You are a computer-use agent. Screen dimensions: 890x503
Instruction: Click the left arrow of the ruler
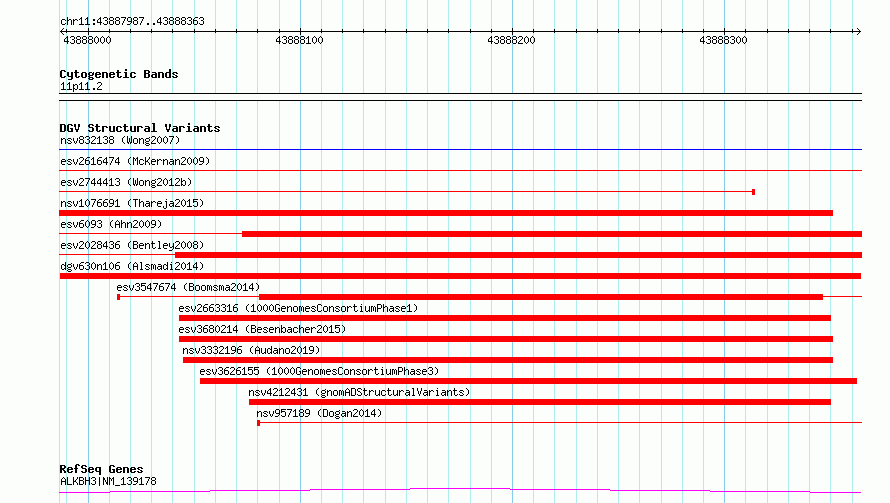click(62, 32)
